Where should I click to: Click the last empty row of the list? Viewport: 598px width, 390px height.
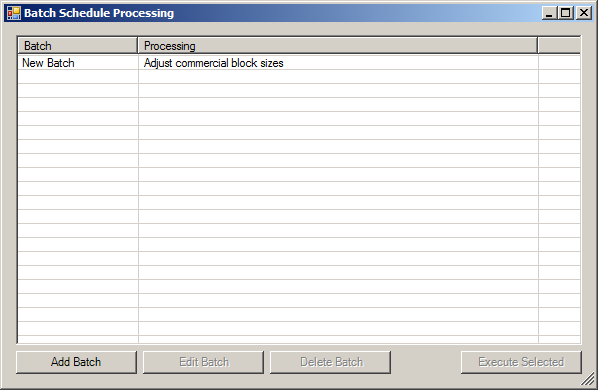point(299,329)
